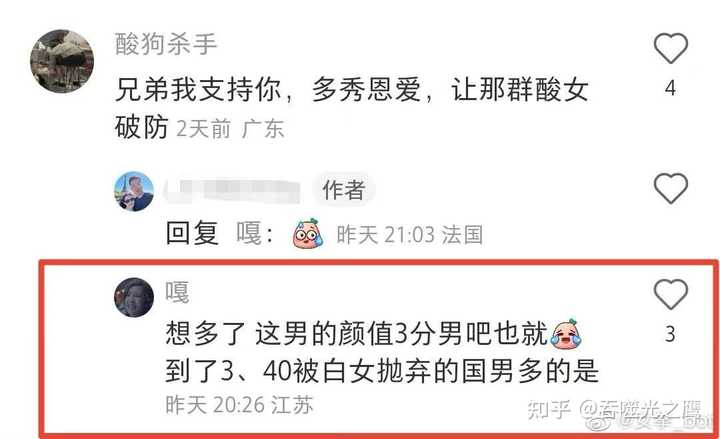Screen dimensions: 720x439
Task: Click the 作者 author badge
Action: coord(344,190)
